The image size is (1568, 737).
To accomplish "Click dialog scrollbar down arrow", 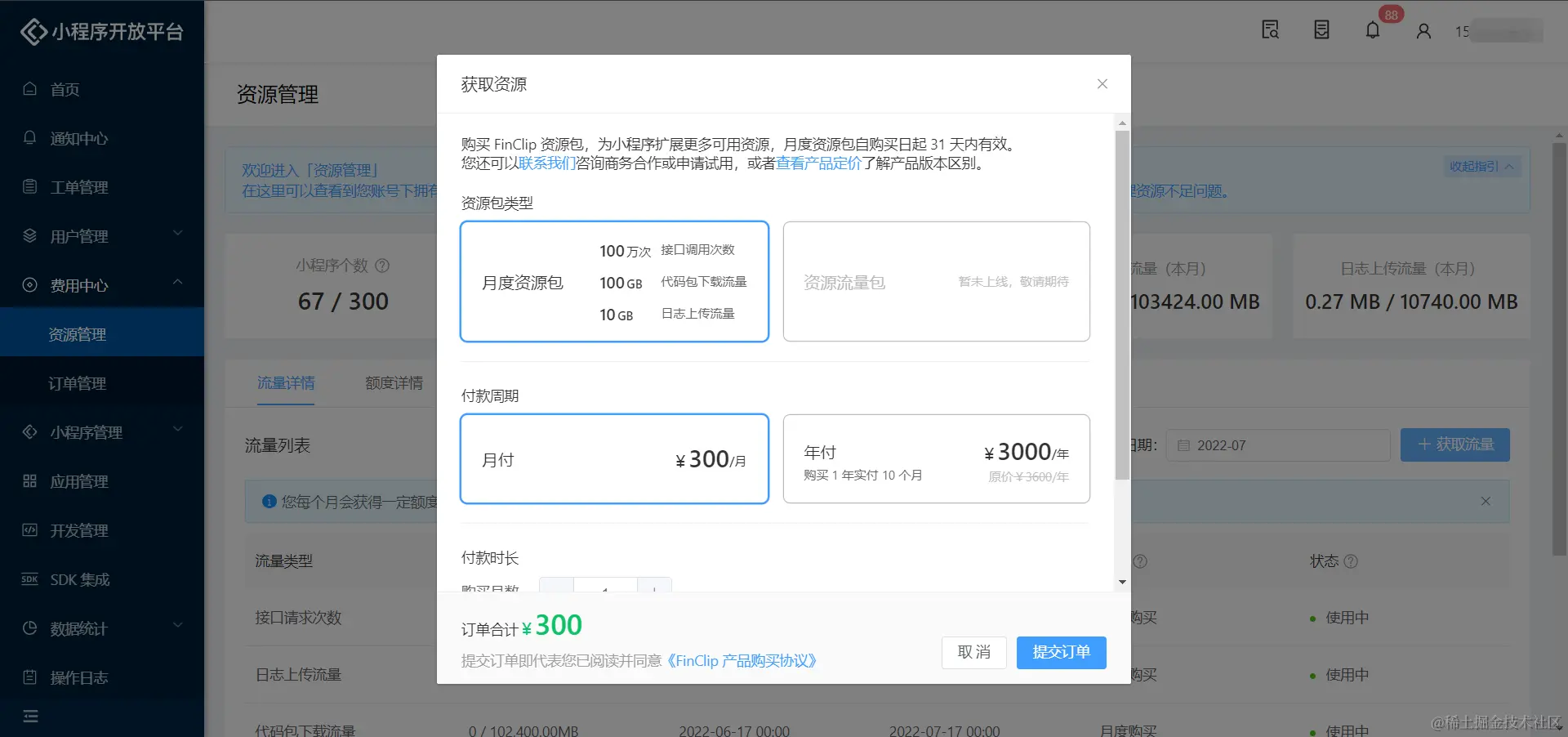I will pos(1122,583).
